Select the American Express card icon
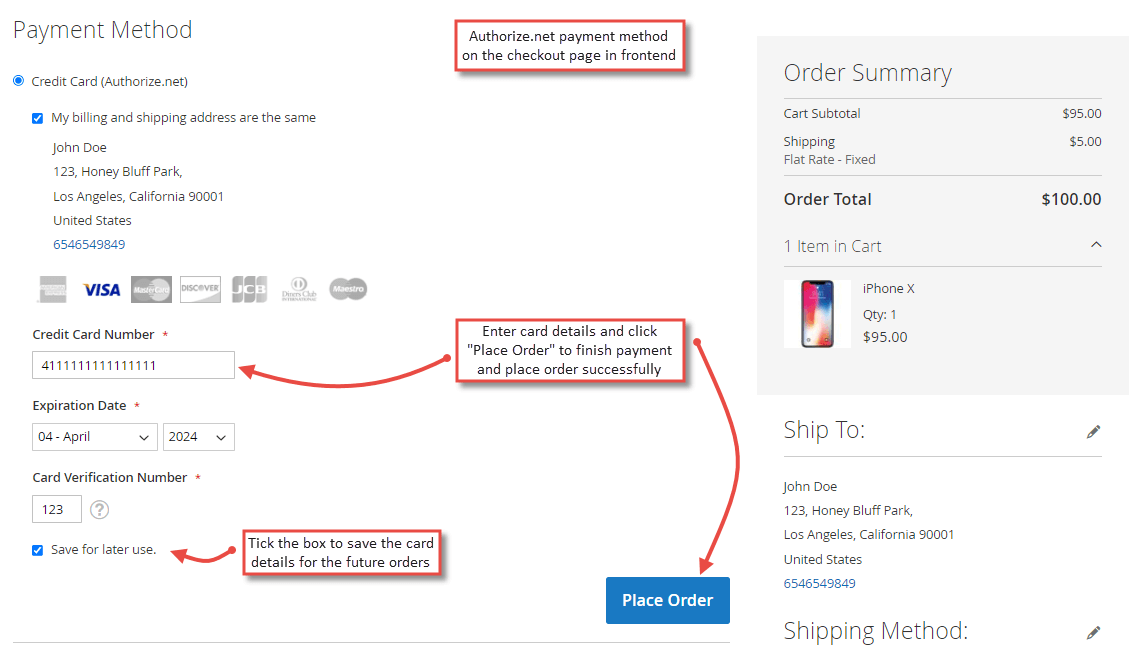Image resolution: width=1138 pixels, height=653 pixels. point(51,289)
